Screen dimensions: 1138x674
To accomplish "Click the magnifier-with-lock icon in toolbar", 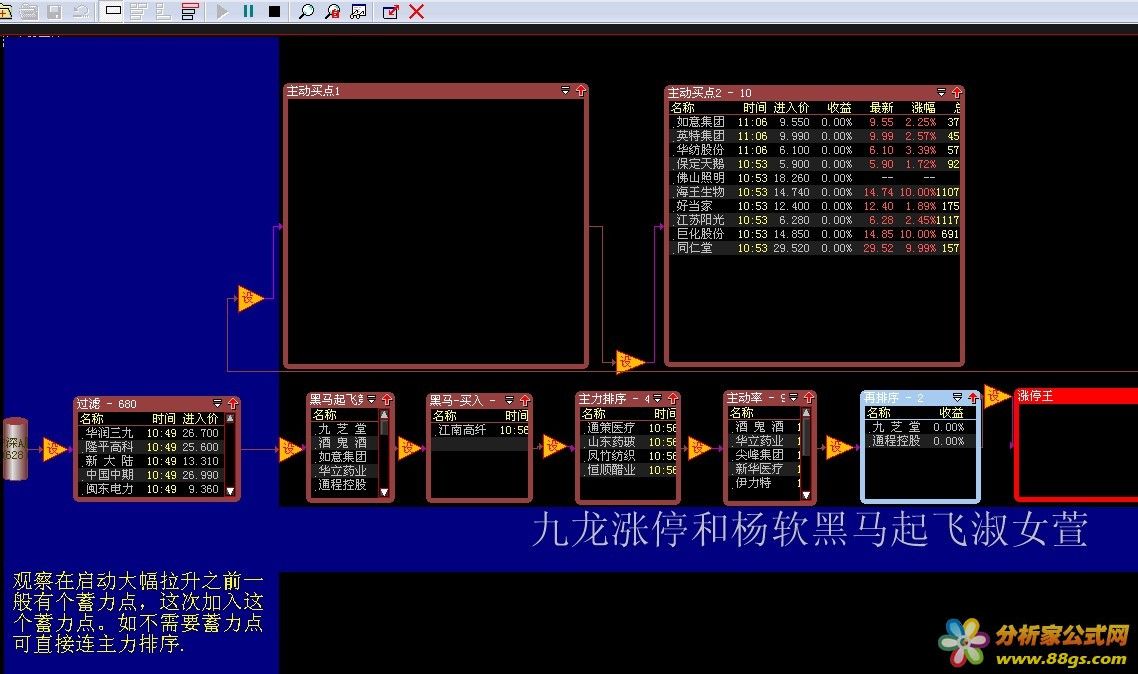I will coord(332,12).
